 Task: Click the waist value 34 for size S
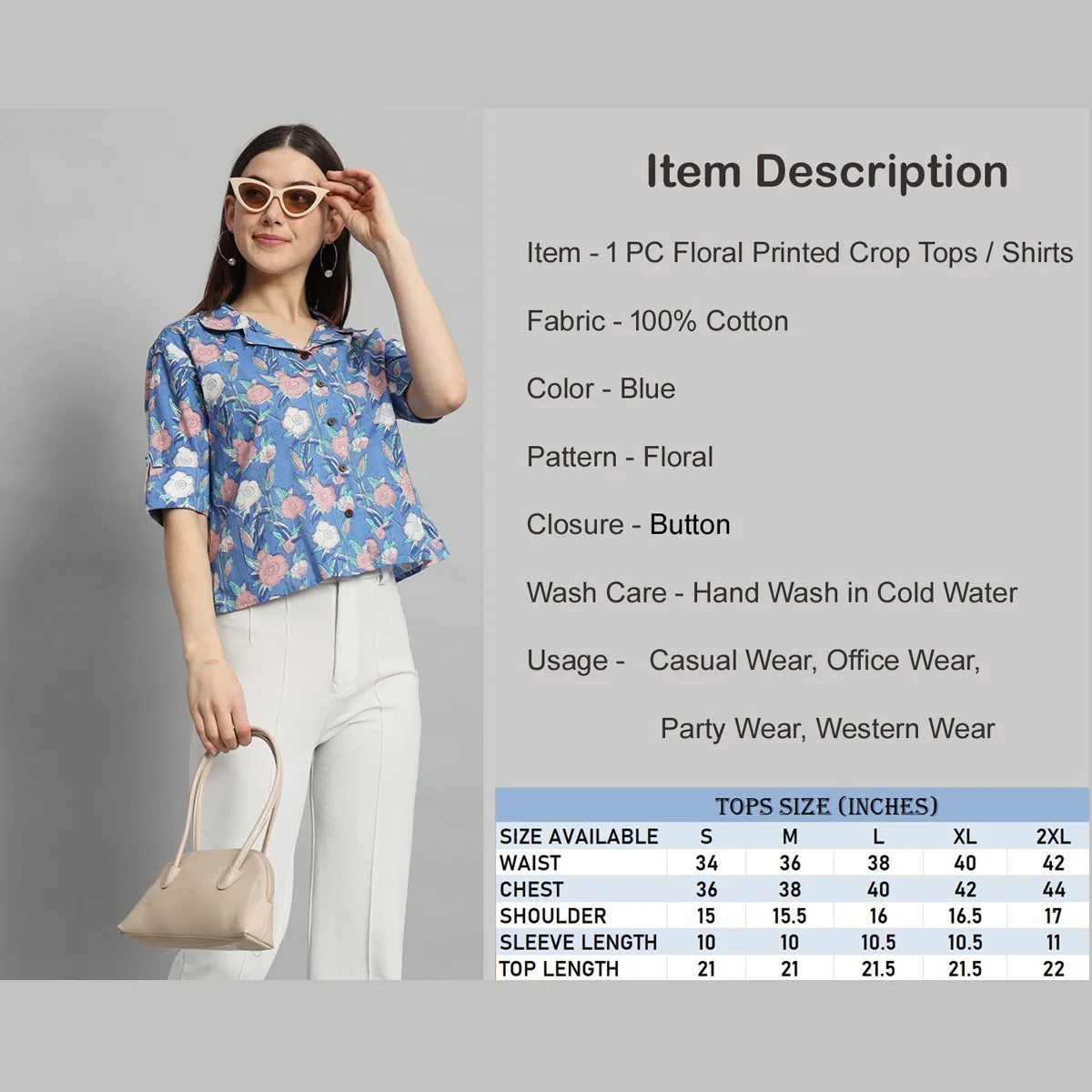coord(706,863)
